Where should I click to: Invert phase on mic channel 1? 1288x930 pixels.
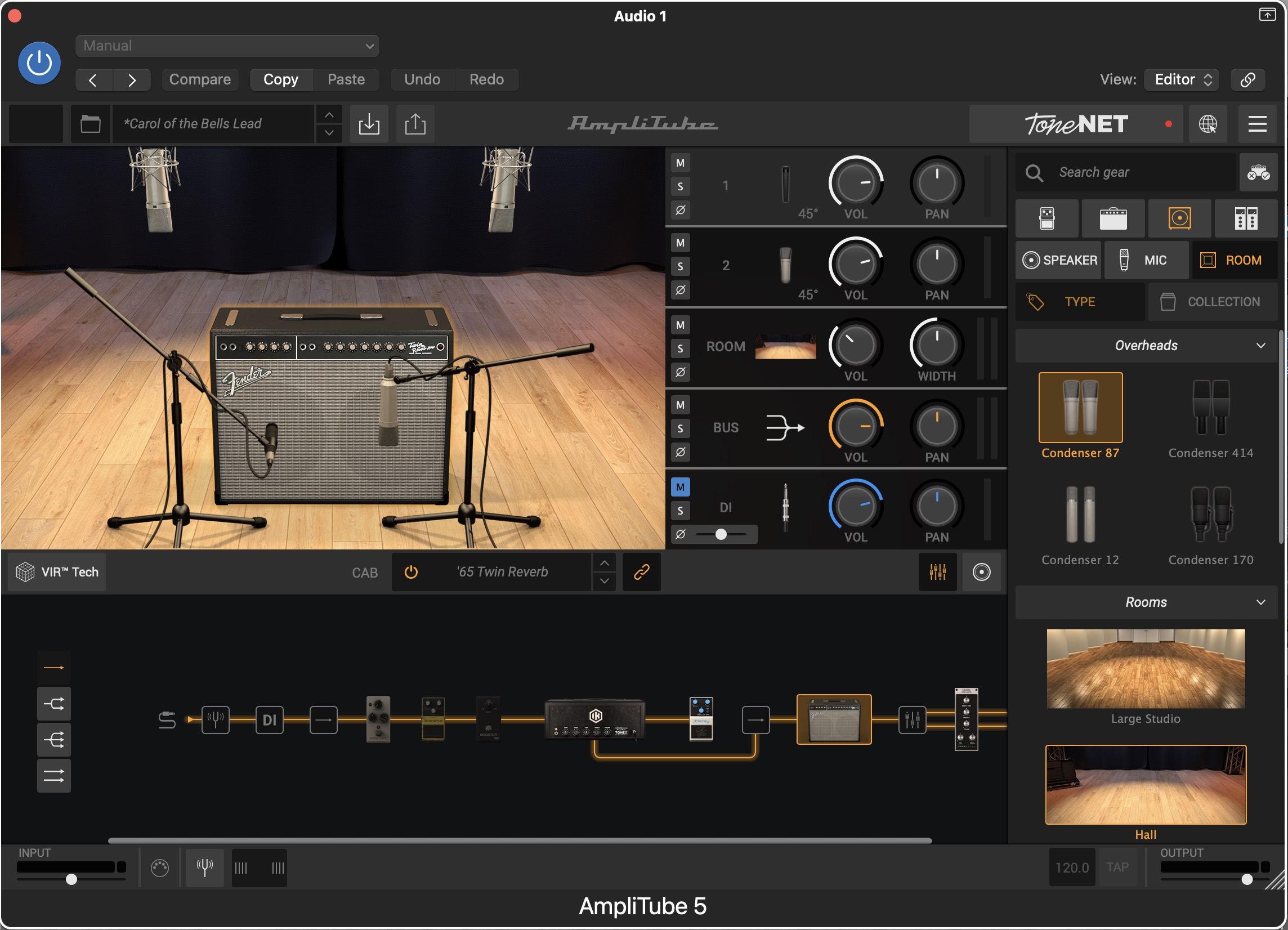click(681, 210)
